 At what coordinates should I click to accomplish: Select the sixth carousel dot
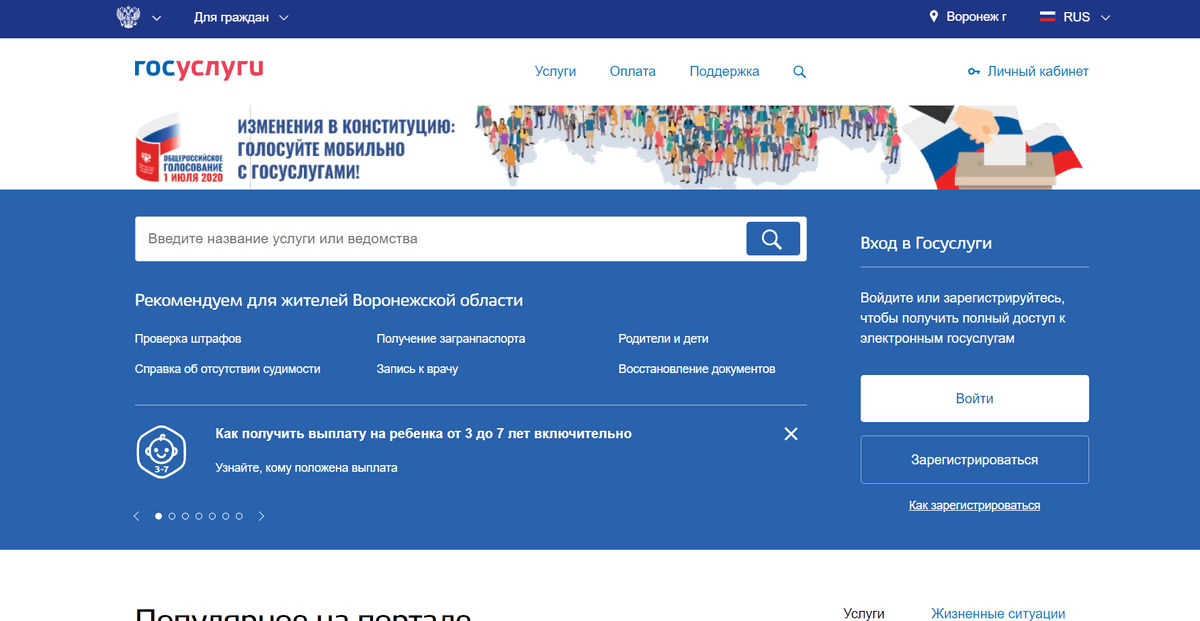point(226,516)
